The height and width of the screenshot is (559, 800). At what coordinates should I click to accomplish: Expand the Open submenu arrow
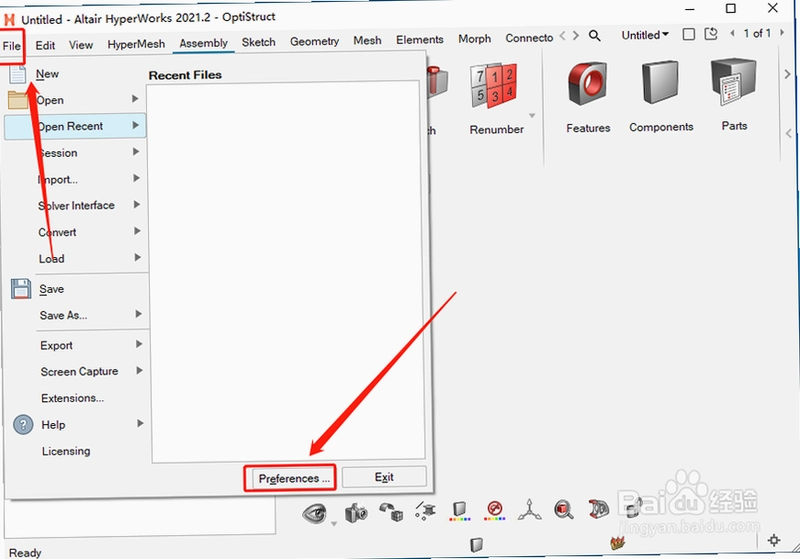135,98
